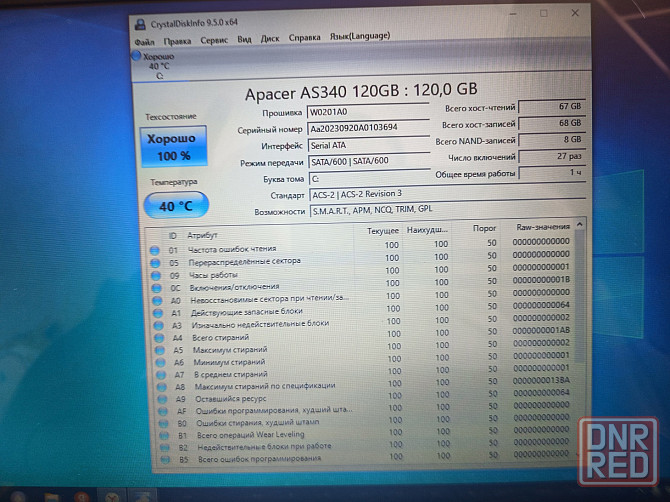Viewport: 670px width, 502px height.
Task: Open the Справка menu
Action: (304, 37)
